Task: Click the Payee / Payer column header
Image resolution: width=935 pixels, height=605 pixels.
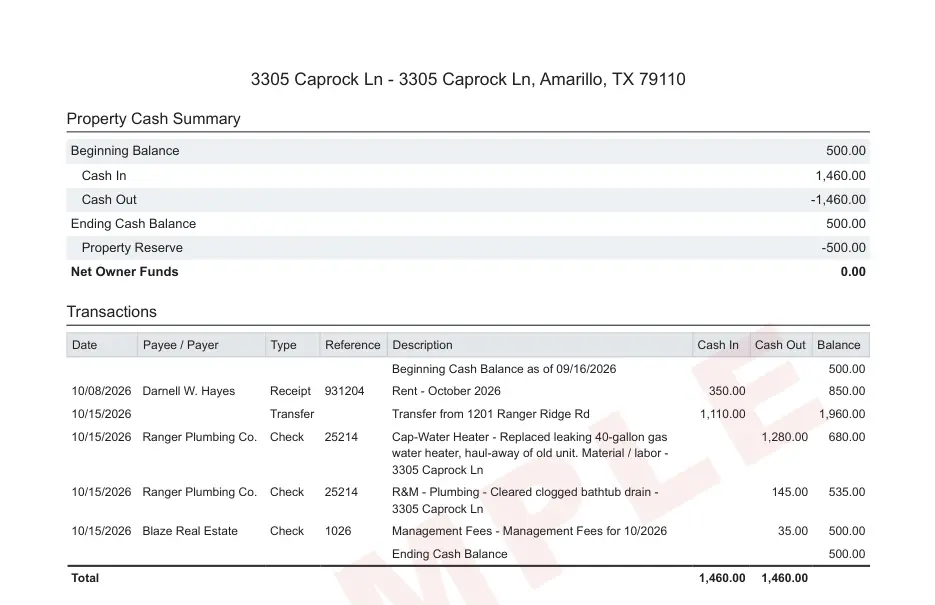Action: coord(201,345)
